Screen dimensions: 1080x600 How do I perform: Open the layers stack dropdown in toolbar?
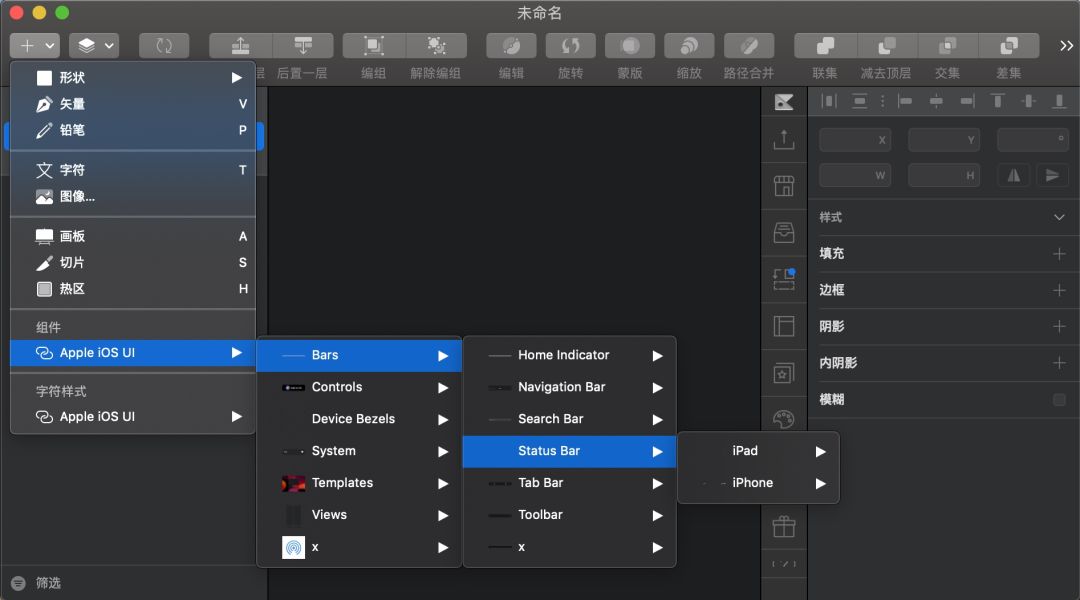94,45
